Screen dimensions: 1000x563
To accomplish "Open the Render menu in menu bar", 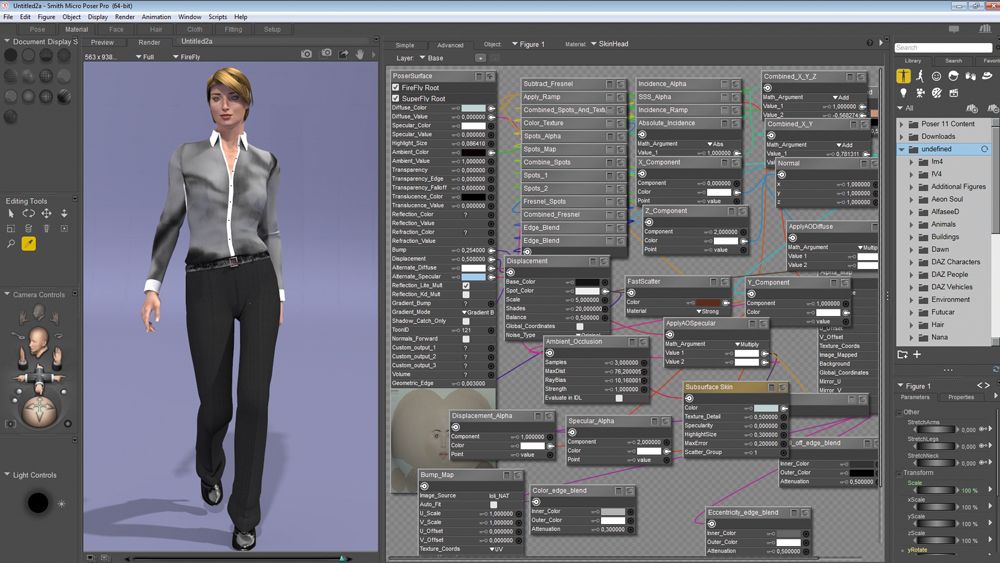I will pyautogui.click(x=124, y=17).
